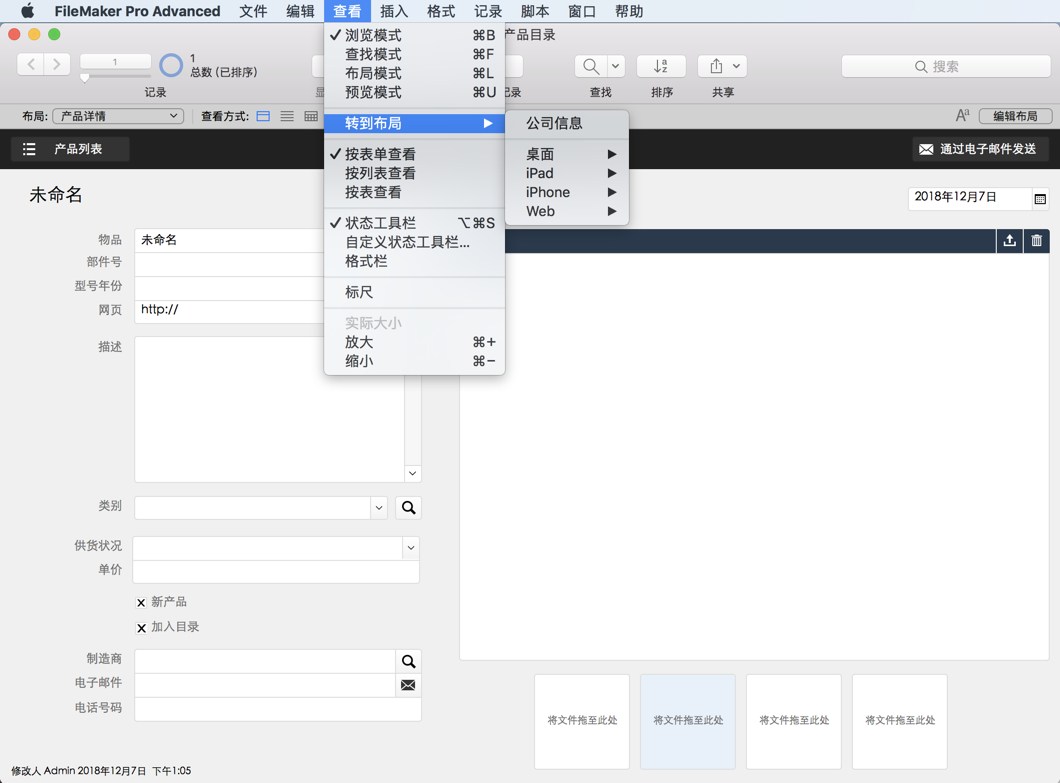Expand the 桌面 submenu

click(x=567, y=154)
